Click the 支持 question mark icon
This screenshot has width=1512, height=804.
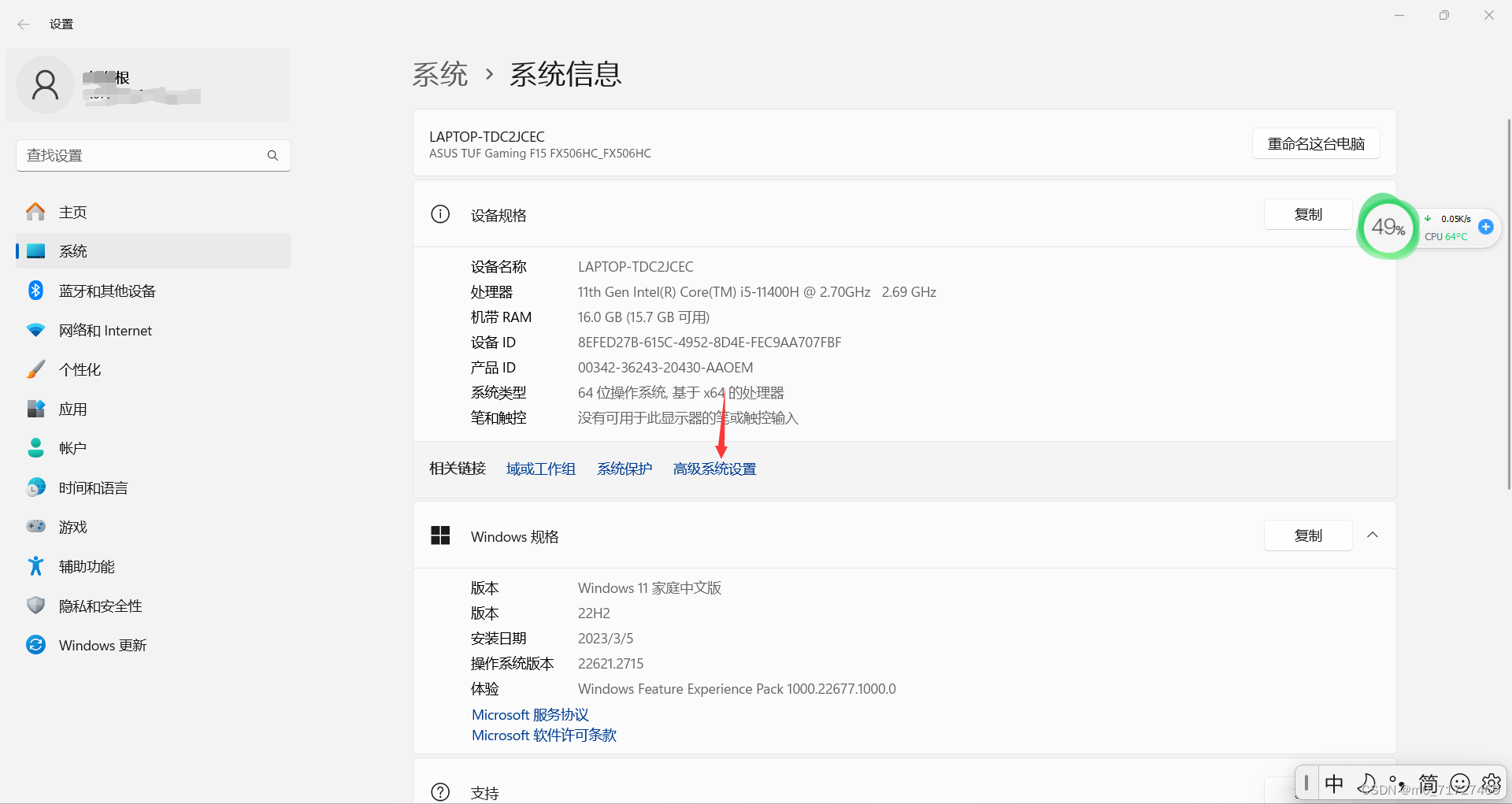coord(440,792)
